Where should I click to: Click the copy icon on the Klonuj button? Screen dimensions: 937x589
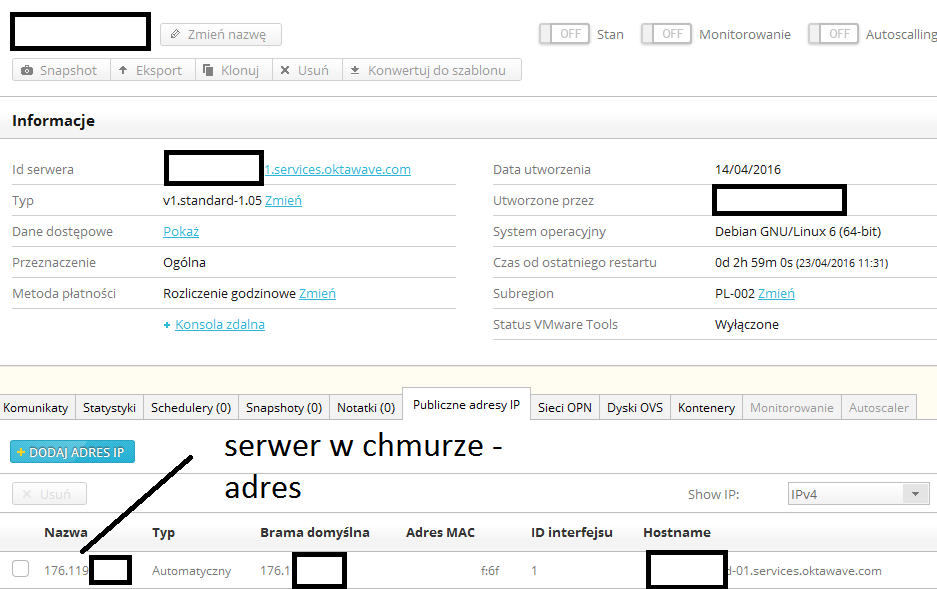tap(208, 70)
